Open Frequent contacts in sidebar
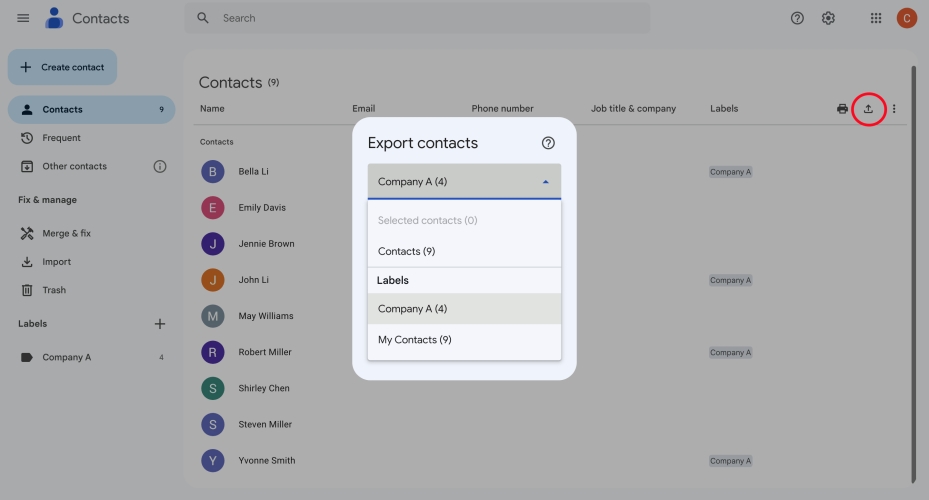This screenshot has height=500, width=929. 91,138
